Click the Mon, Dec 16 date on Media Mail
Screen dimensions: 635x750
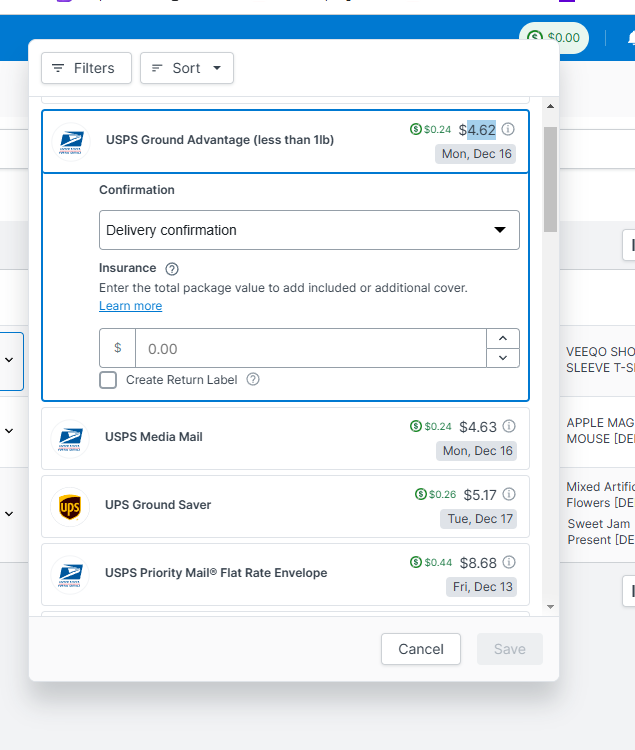[477, 451]
